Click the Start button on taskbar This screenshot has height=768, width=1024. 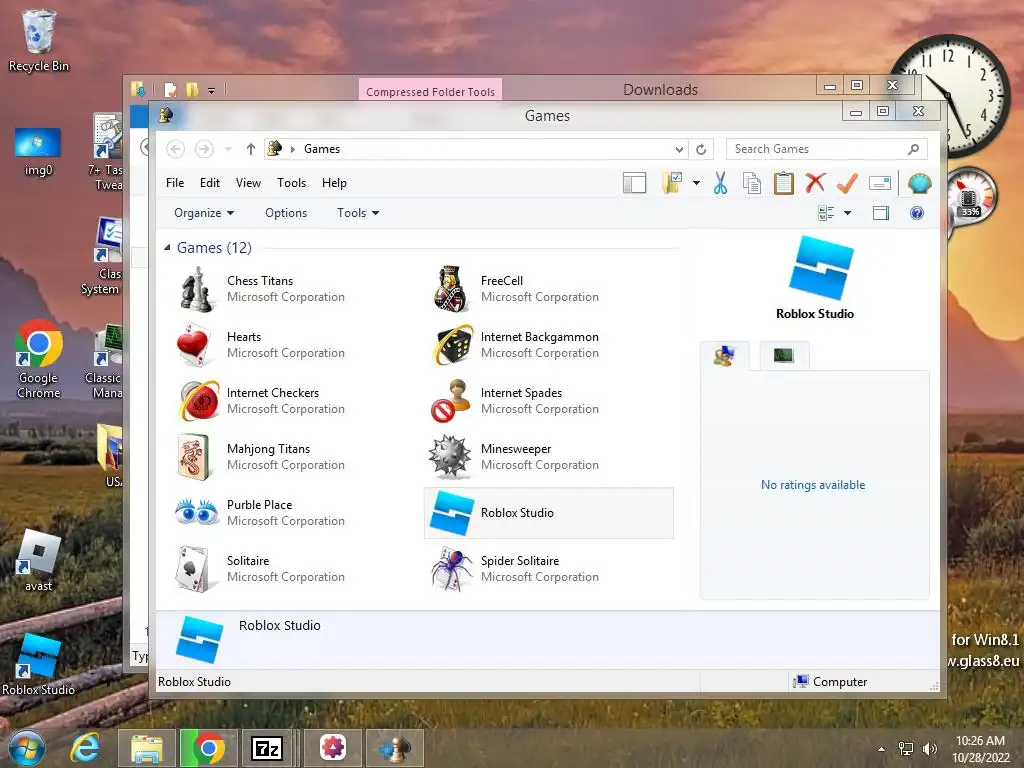coord(27,748)
